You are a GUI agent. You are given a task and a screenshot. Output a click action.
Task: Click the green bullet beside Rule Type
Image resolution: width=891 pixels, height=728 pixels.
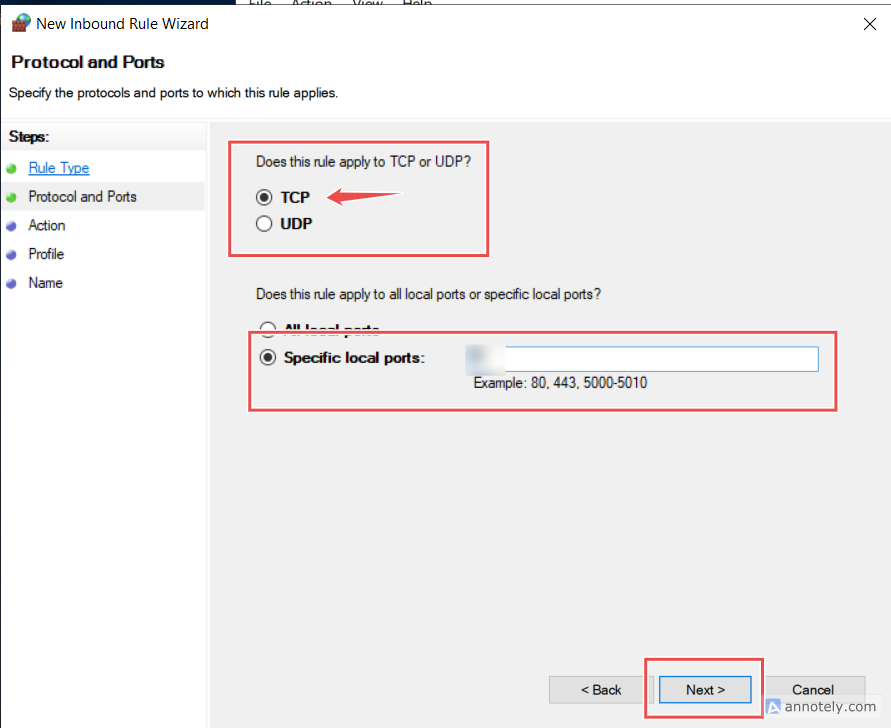[11, 168]
